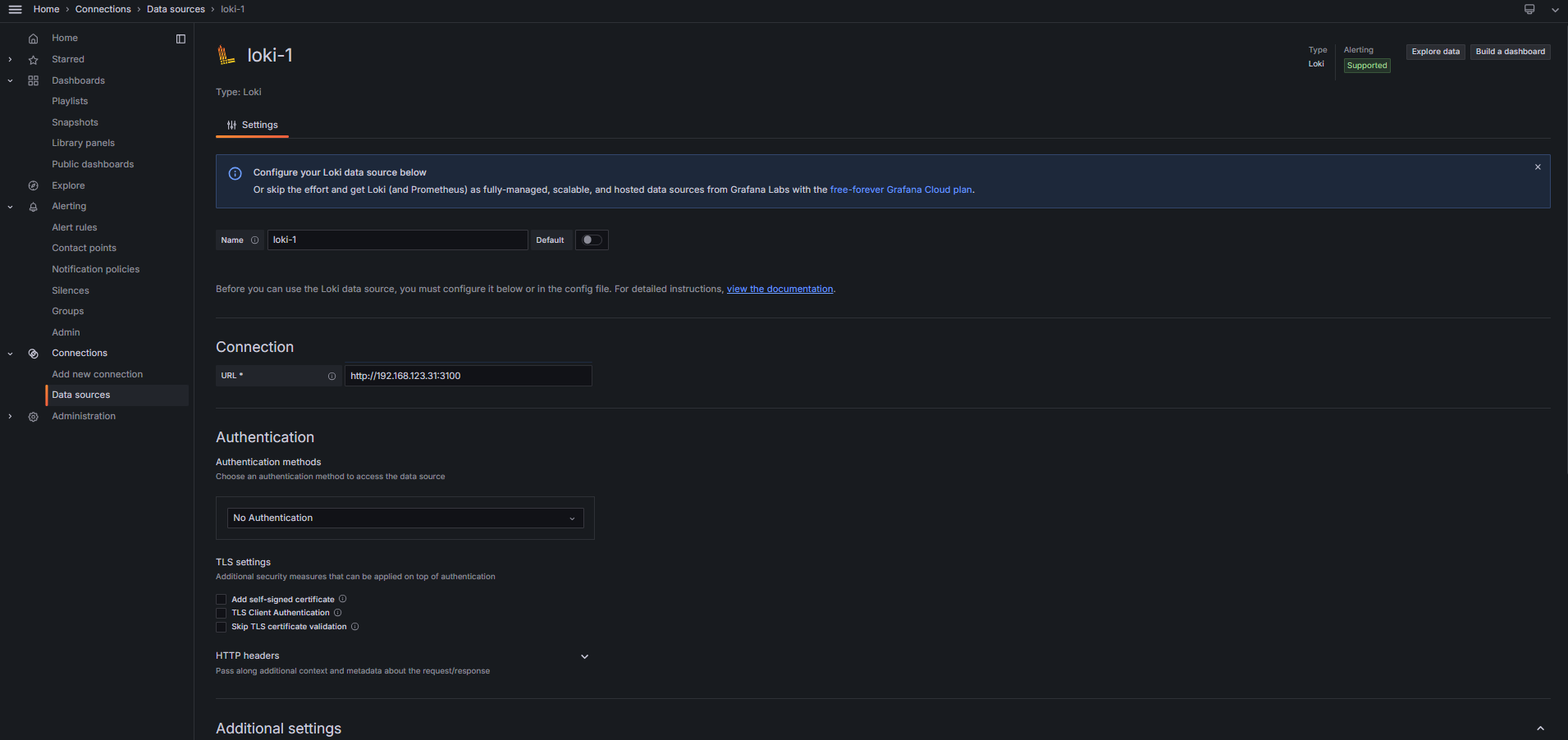Collapse the Additional settings section

(x=1540, y=729)
